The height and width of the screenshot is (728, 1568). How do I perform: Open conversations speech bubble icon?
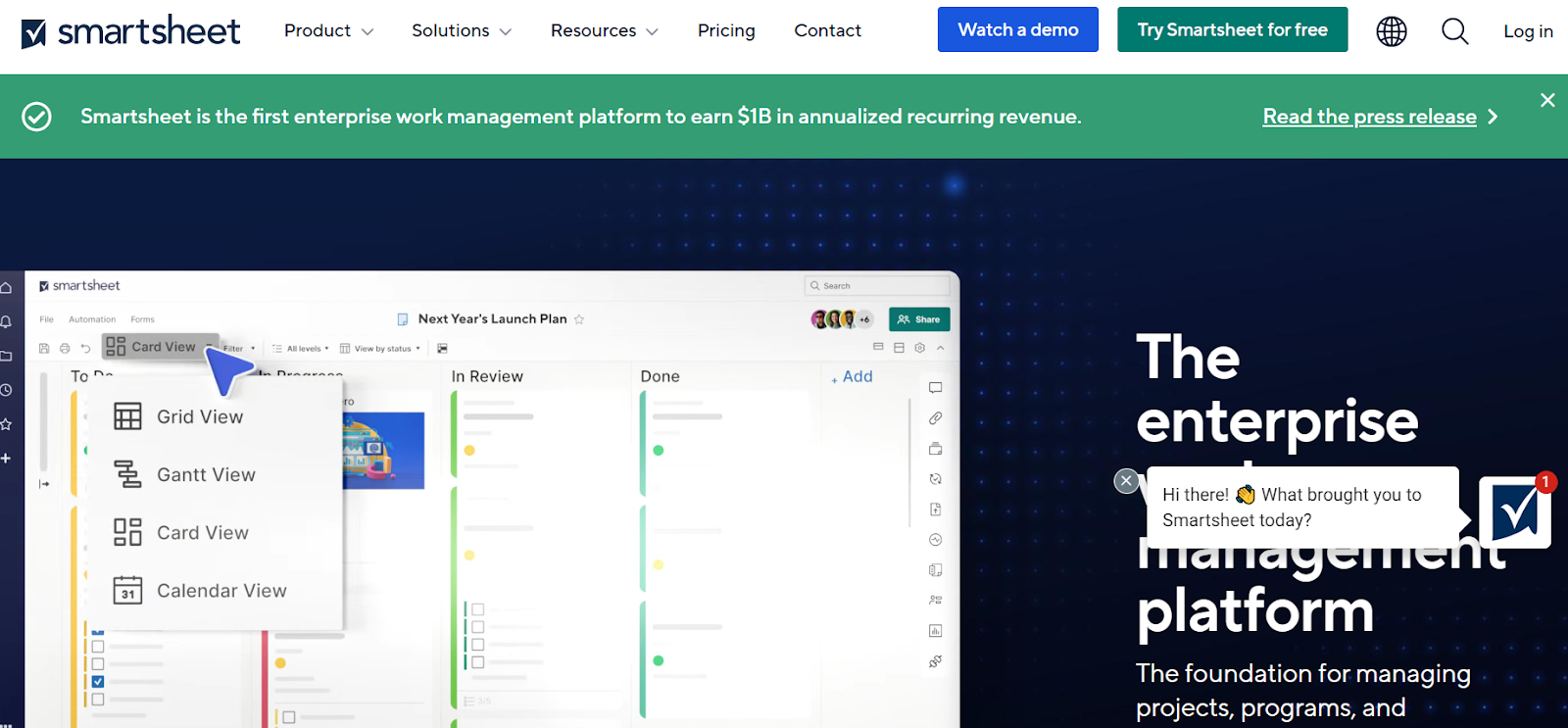(x=936, y=388)
